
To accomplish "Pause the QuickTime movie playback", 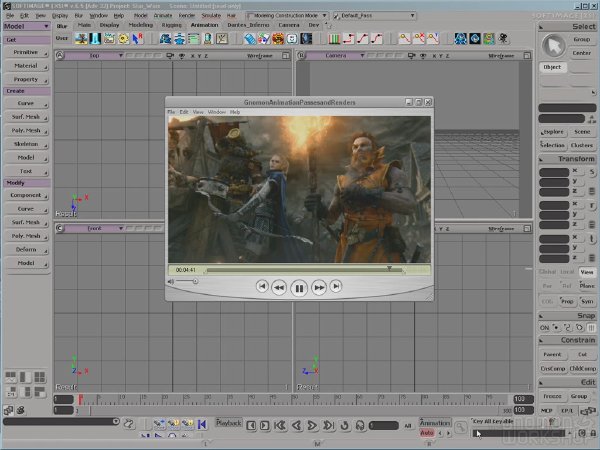I will [299, 288].
